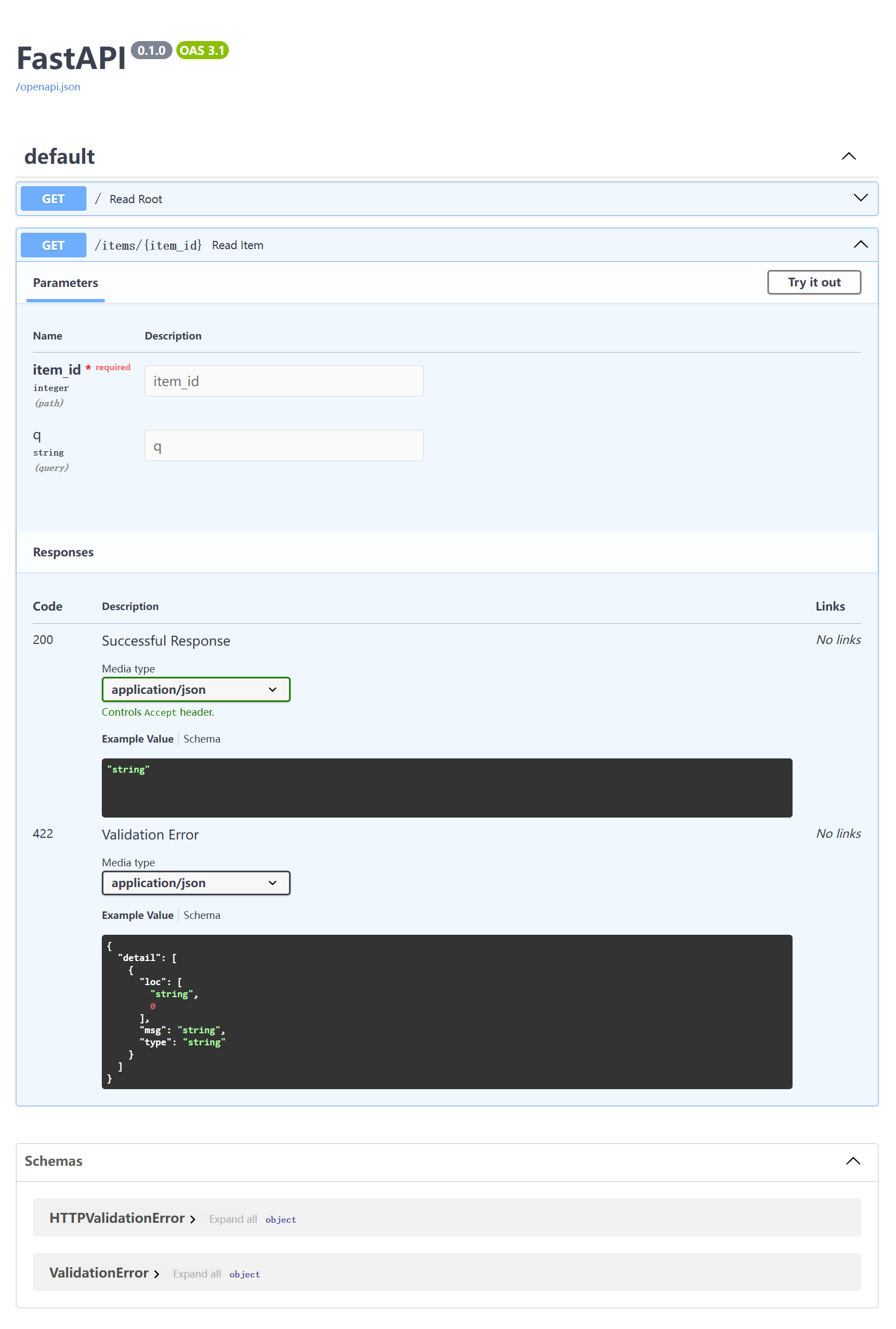Image resolution: width=896 pixels, height=1329 pixels.
Task: Expand the HTTPValidationError schema arrow
Action: click(193, 1219)
